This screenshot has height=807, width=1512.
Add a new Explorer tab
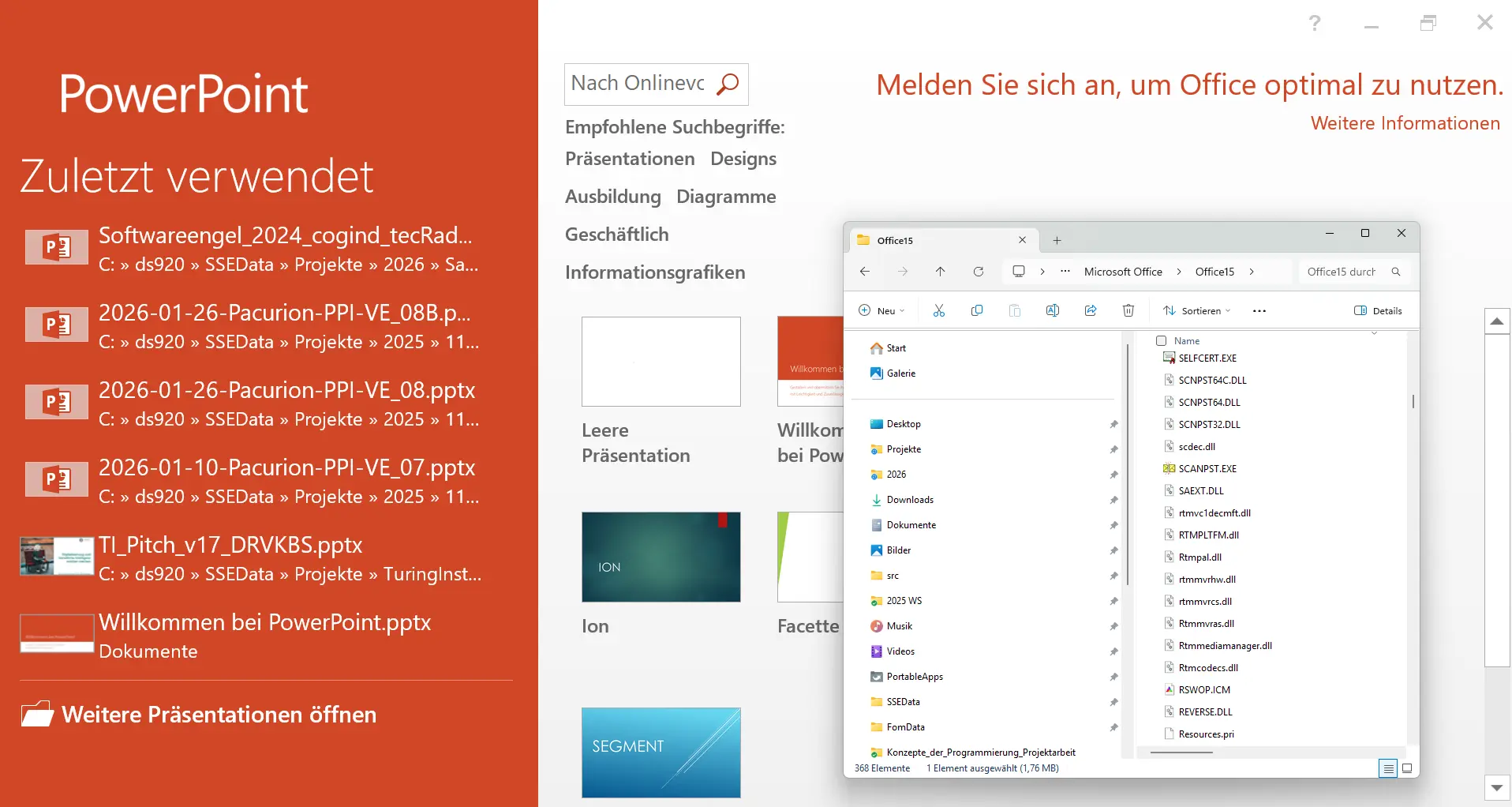[1057, 240]
